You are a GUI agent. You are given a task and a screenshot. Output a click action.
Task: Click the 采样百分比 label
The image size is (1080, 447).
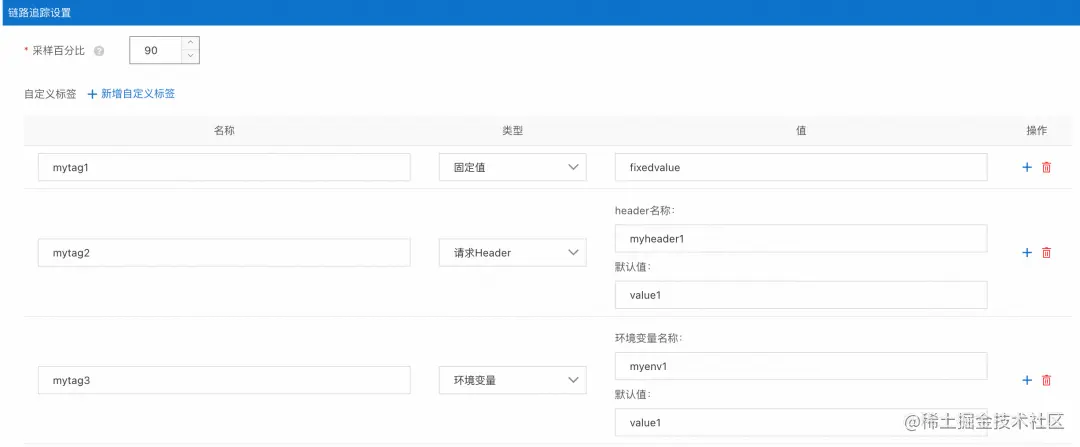[x=59, y=51]
